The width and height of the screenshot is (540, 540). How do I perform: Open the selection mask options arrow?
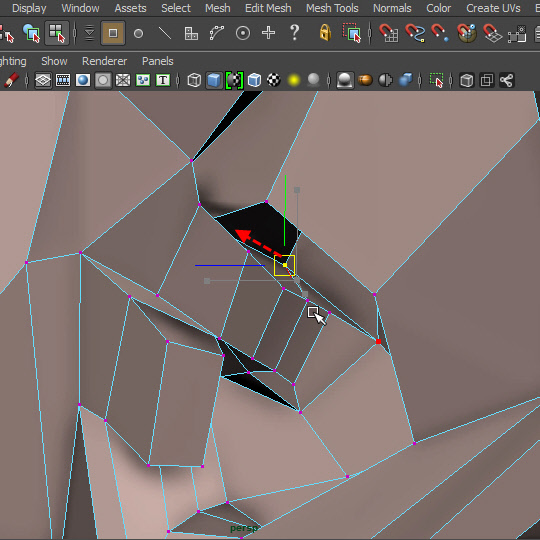pyautogui.click(x=89, y=33)
